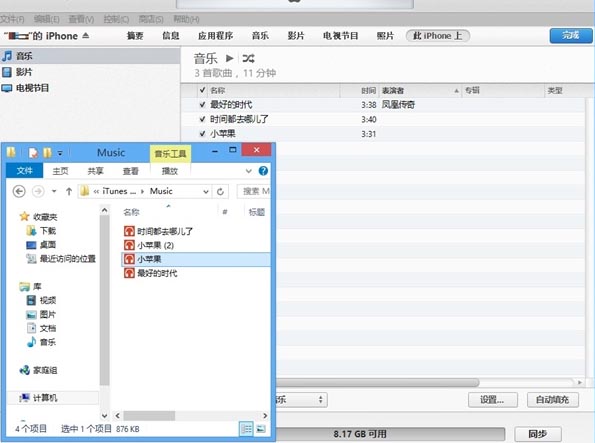Play the iPhone music list

230,58
